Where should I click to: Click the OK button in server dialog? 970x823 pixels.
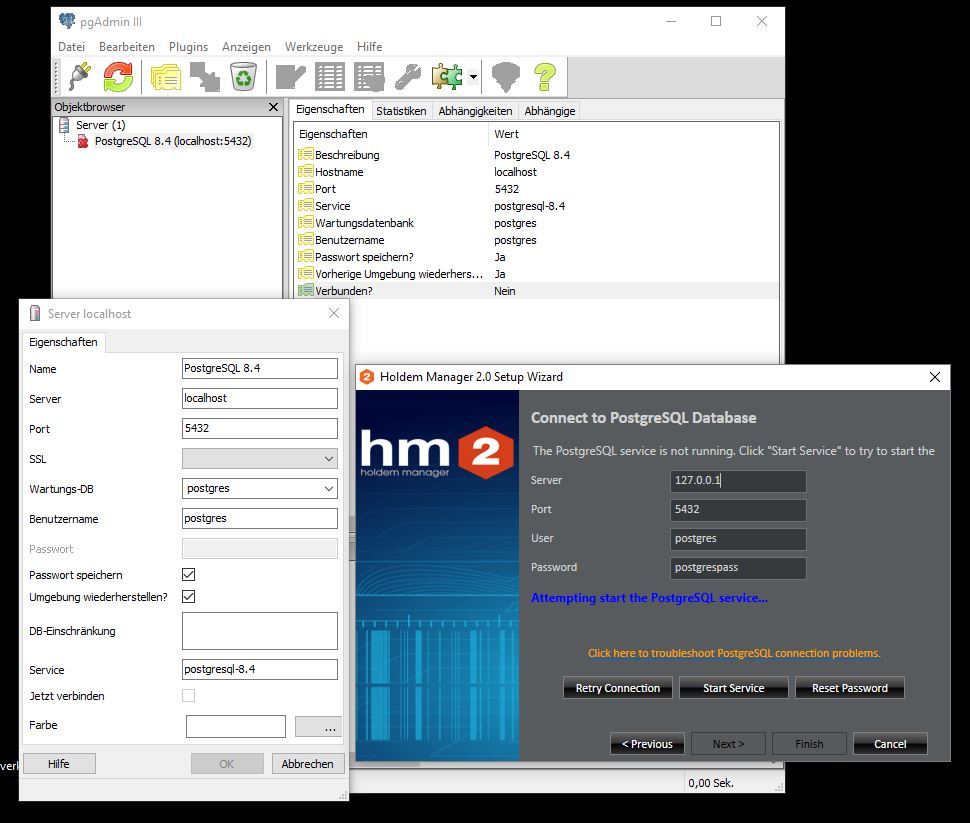tap(227, 764)
